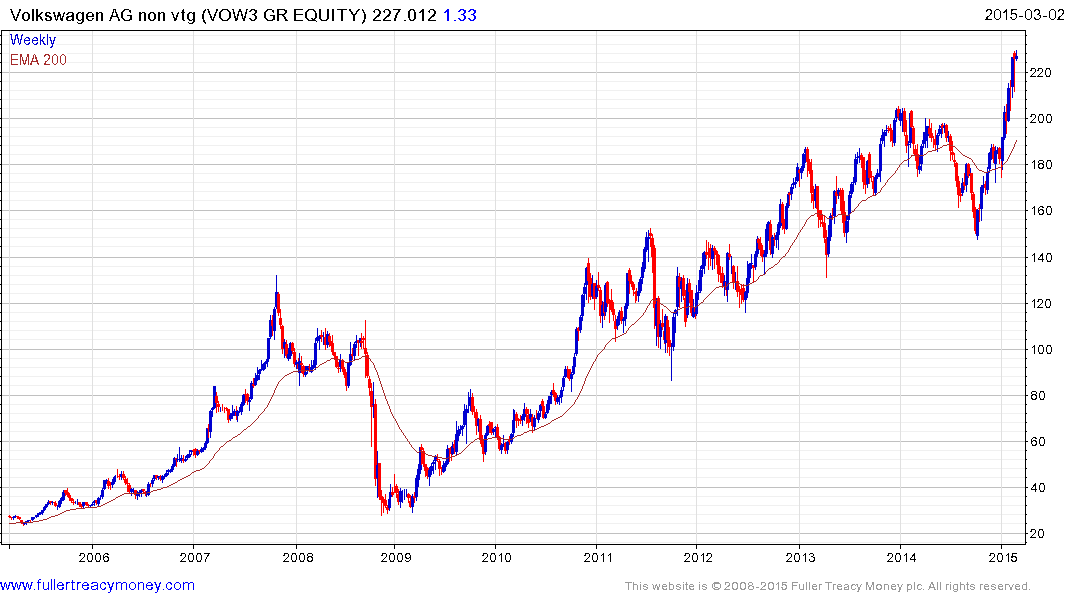Click the 2014 x-axis label
The image size is (1075, 600).
[x=902, y=557]
